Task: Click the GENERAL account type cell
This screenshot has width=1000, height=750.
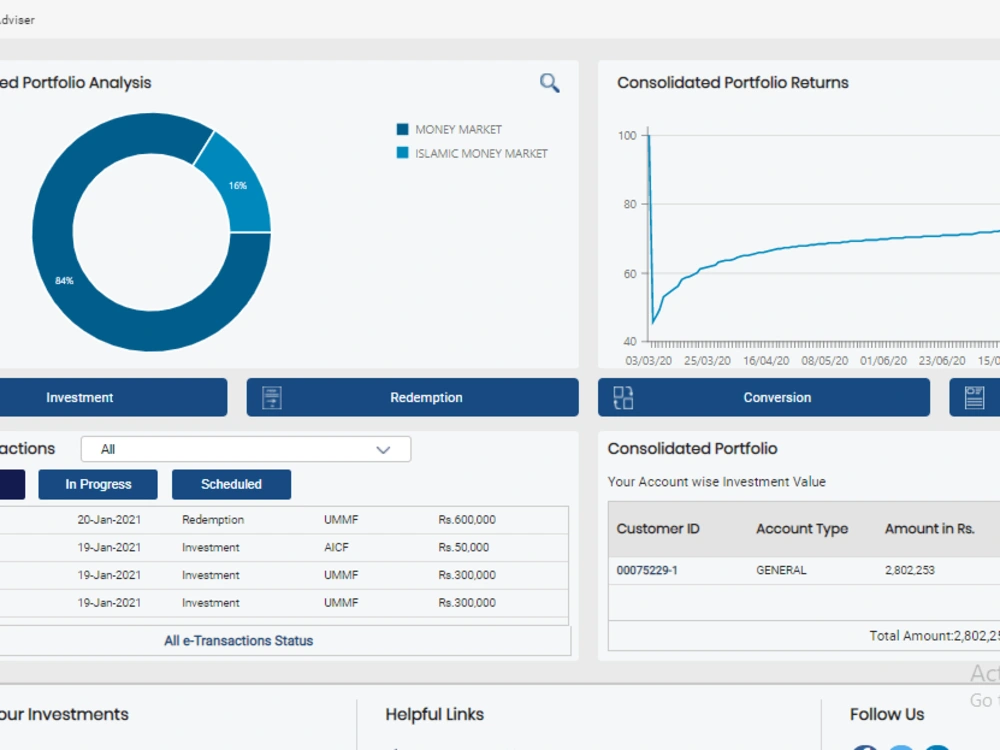Action: pos(781,570)
